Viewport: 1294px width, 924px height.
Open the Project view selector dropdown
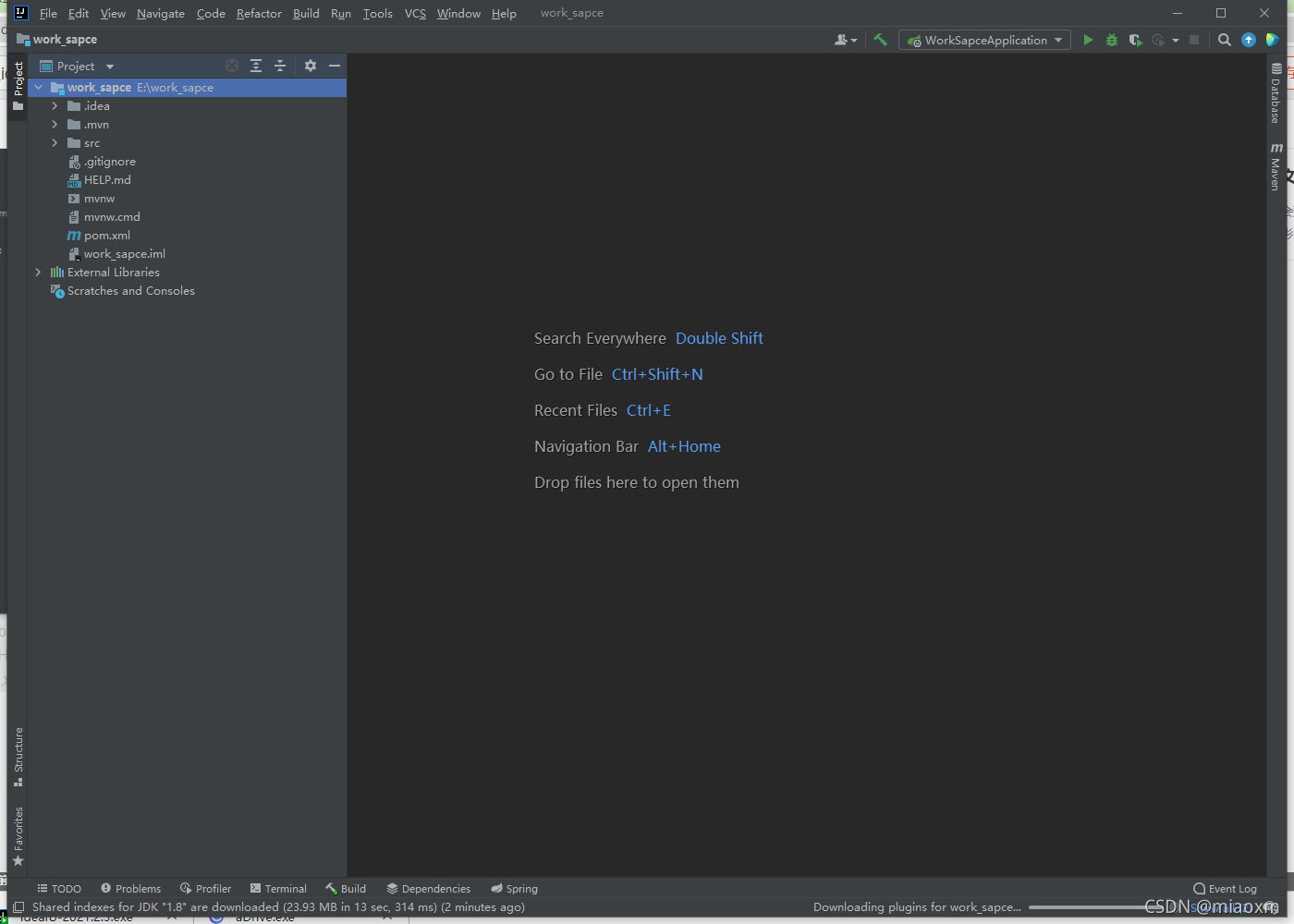click(x=77, y=66)
